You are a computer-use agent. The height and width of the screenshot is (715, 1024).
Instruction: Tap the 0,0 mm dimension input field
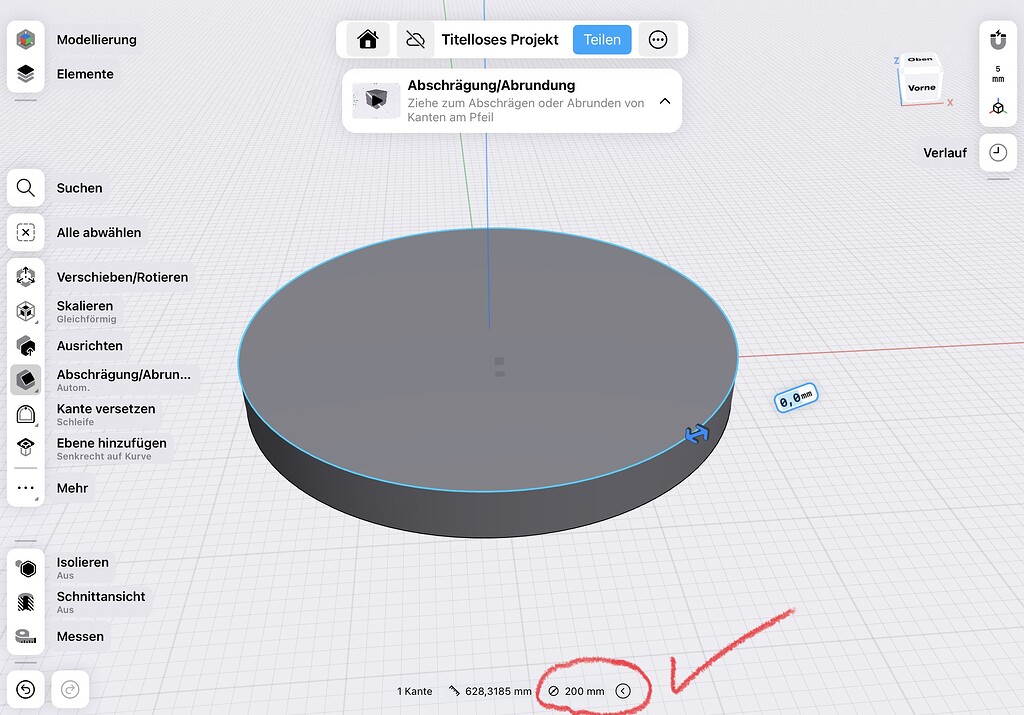pyautogui.click(x=795, y=398)
